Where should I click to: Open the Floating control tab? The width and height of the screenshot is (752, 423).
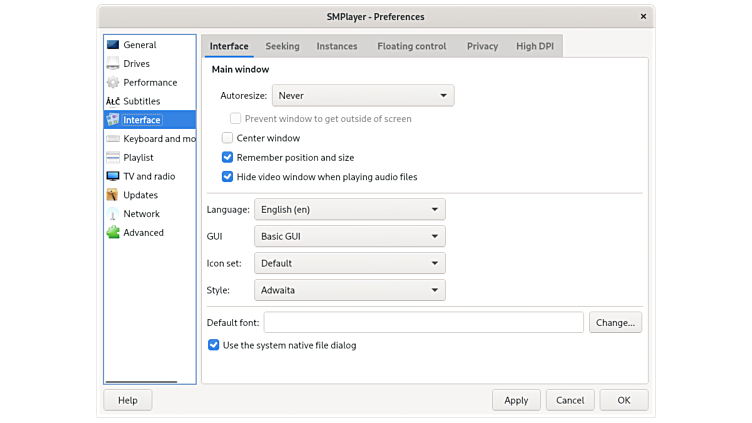pos(411,46)
